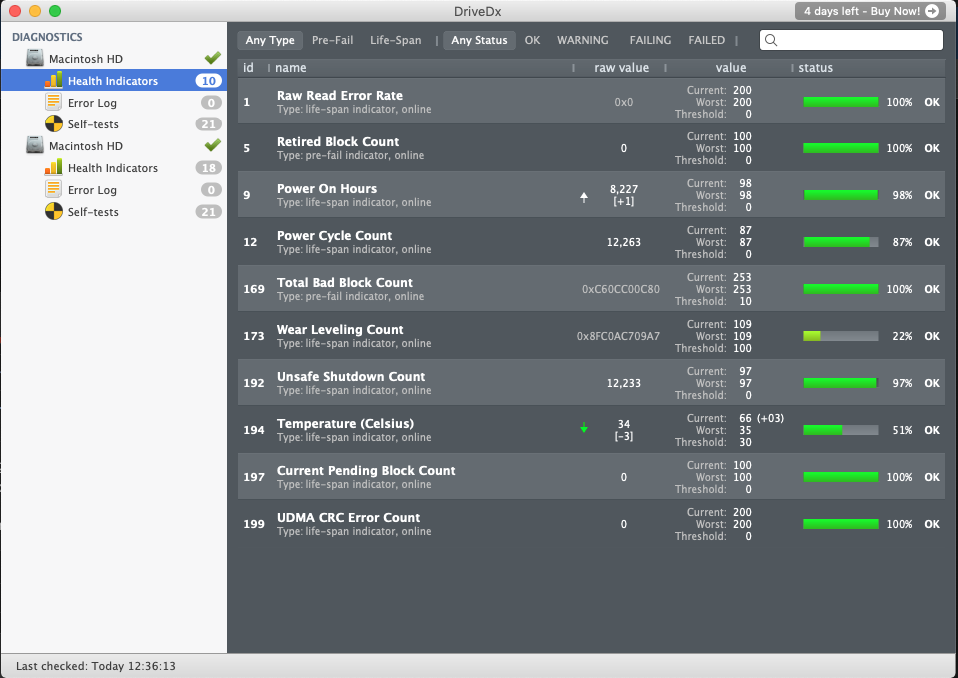
Task: Click the magnifier icon in the search field
Action: pos(771,40)
